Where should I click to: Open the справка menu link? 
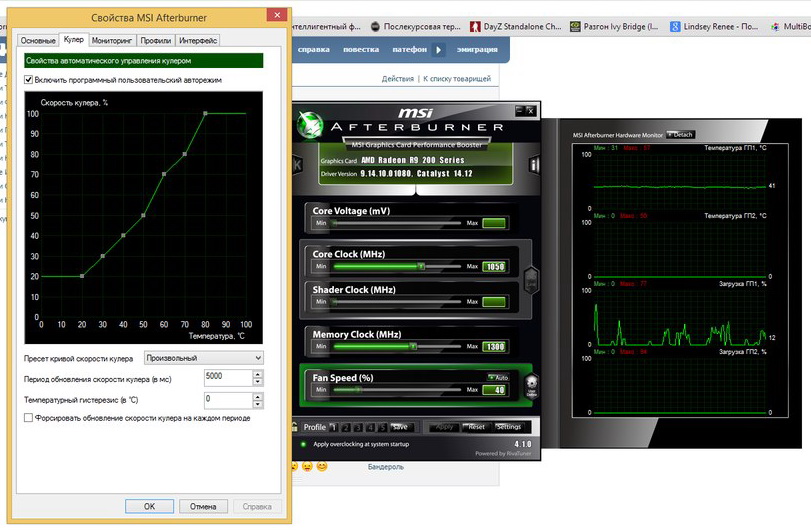tap(313, 50)
